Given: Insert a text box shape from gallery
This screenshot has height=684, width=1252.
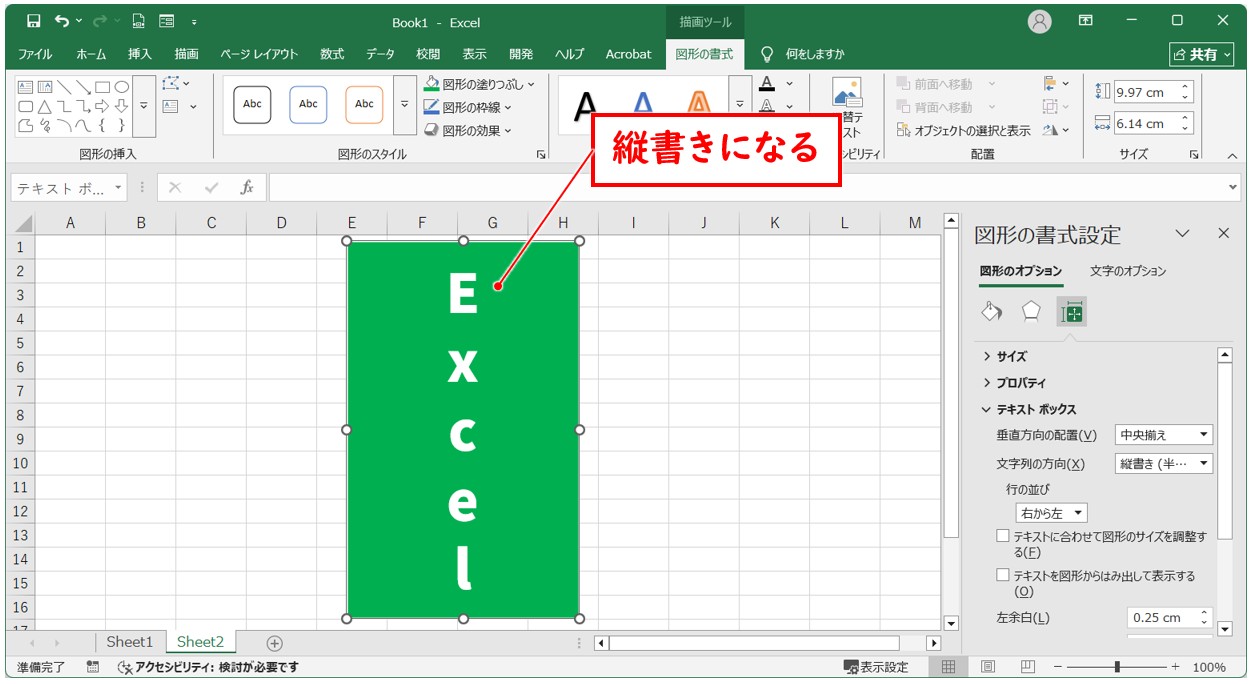Looking at the screenshot, I should [26, 87].
